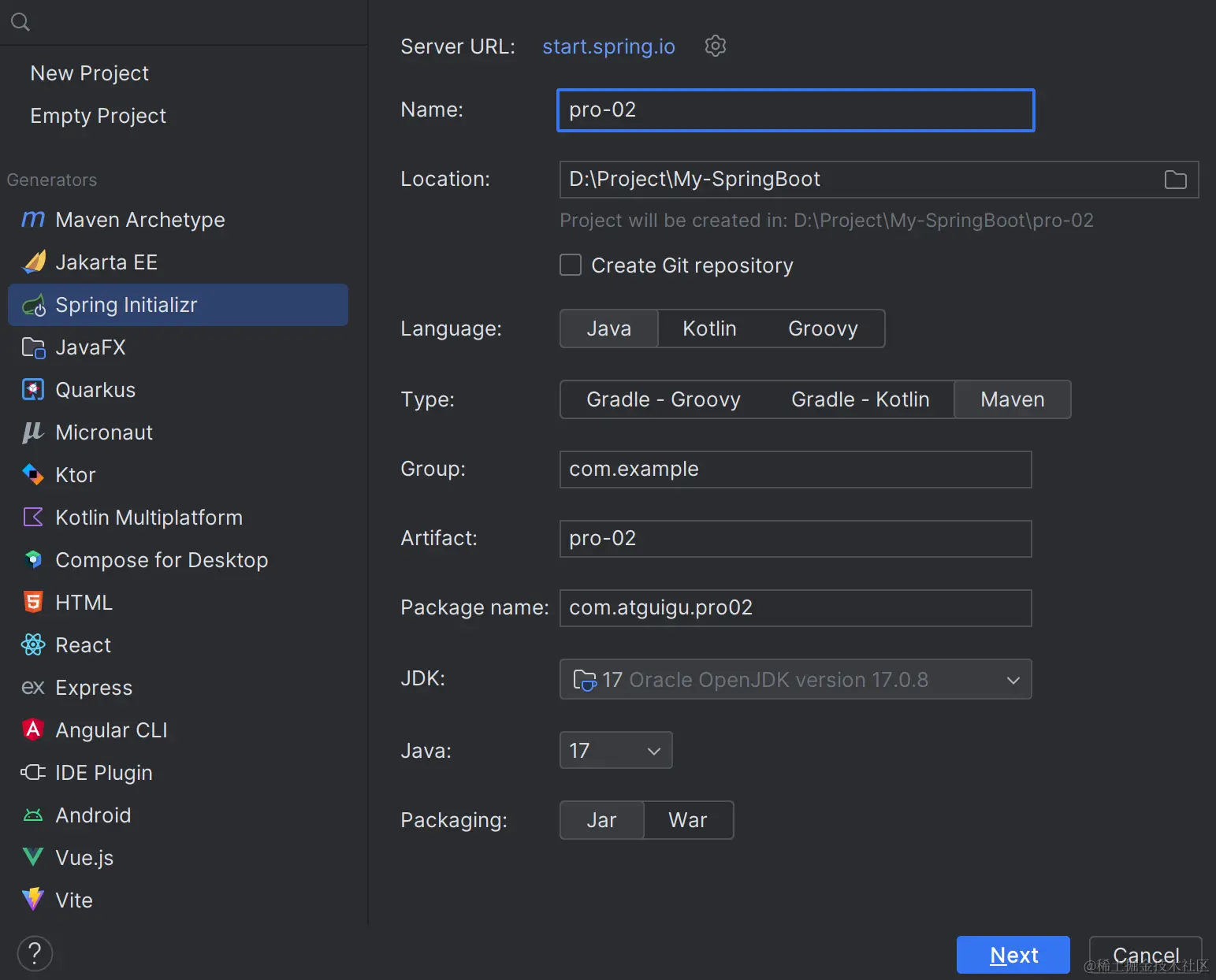Click the Micronaut mu icon

[33, 432]
